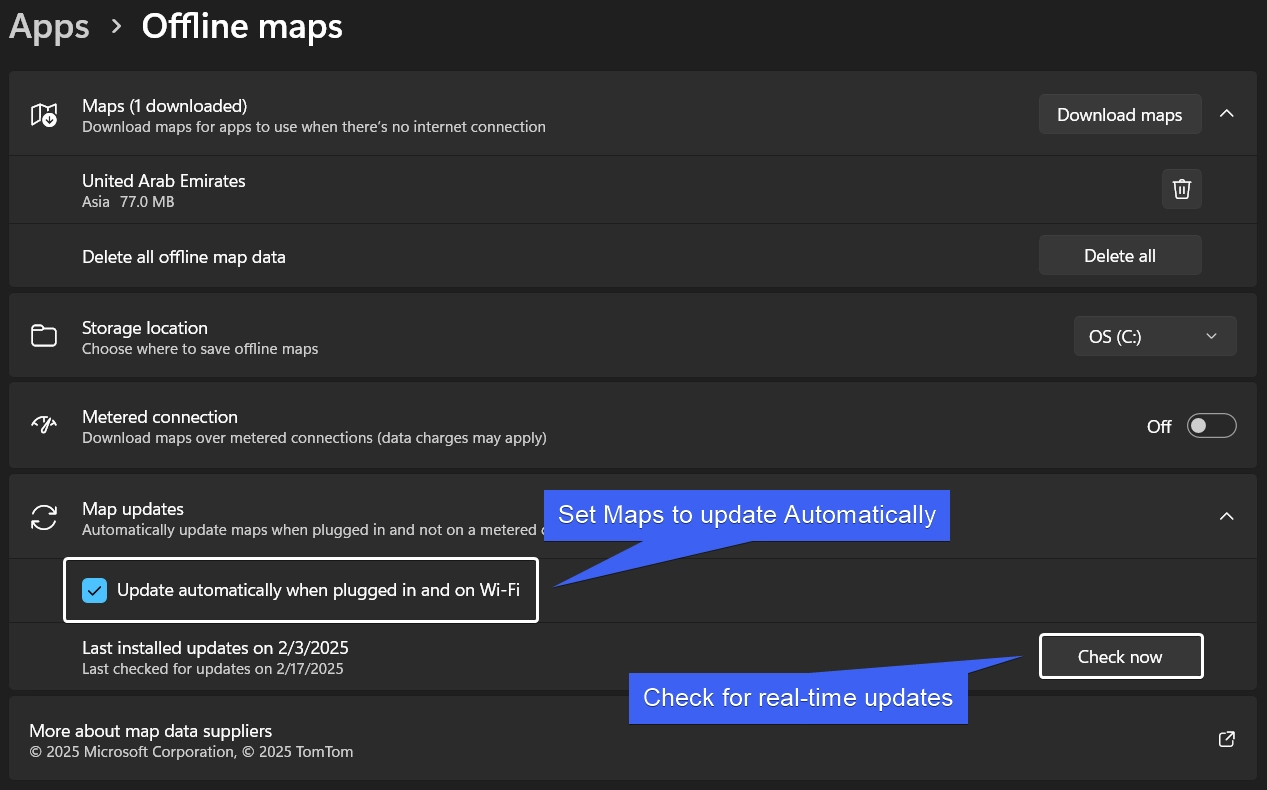Click 'Metered connection' heading text
This screenshot has width=1267, height=790.
(x=160, y=417)
